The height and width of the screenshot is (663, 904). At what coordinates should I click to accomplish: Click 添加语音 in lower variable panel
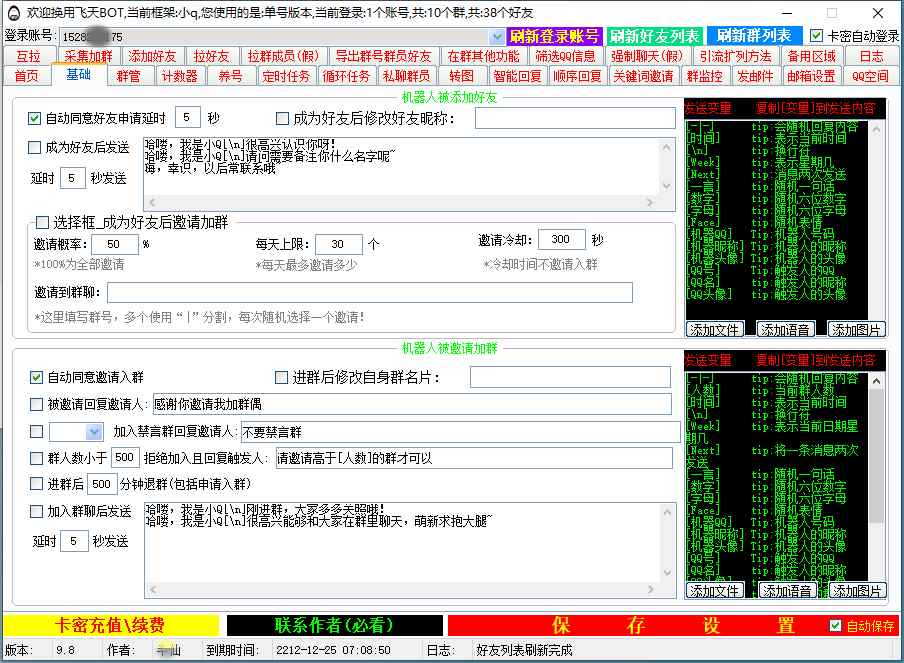pyautogui.click(x=787, y=591)
